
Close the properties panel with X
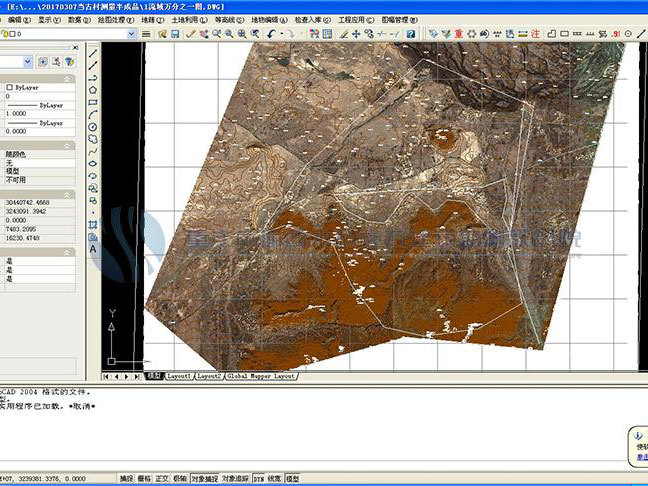tap(75, 48)
